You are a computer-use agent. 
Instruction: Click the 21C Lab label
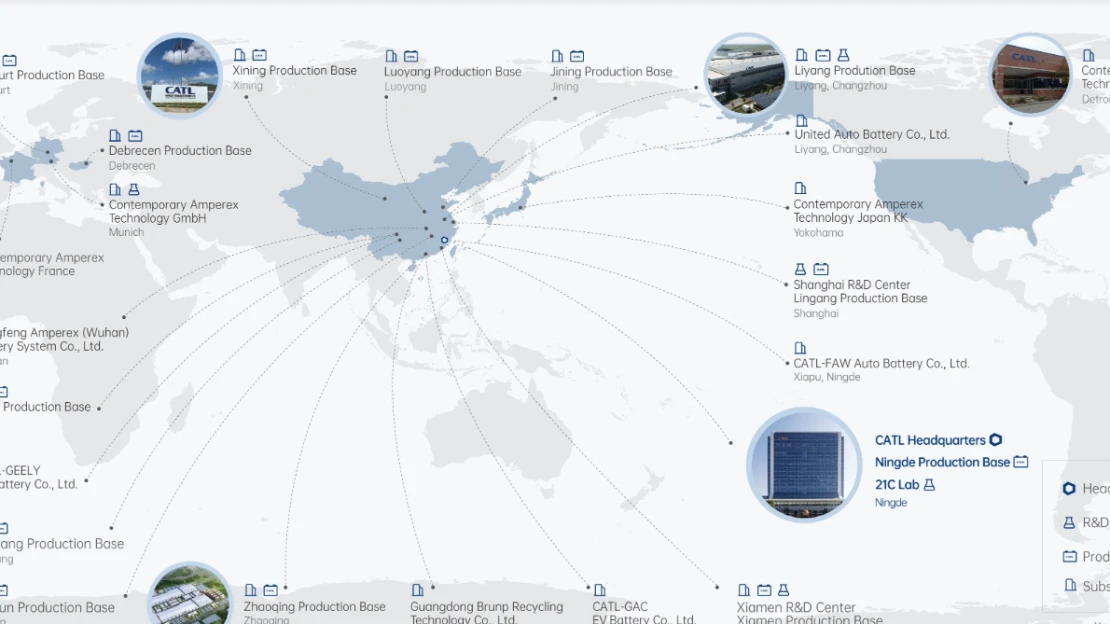click(897, 485)
